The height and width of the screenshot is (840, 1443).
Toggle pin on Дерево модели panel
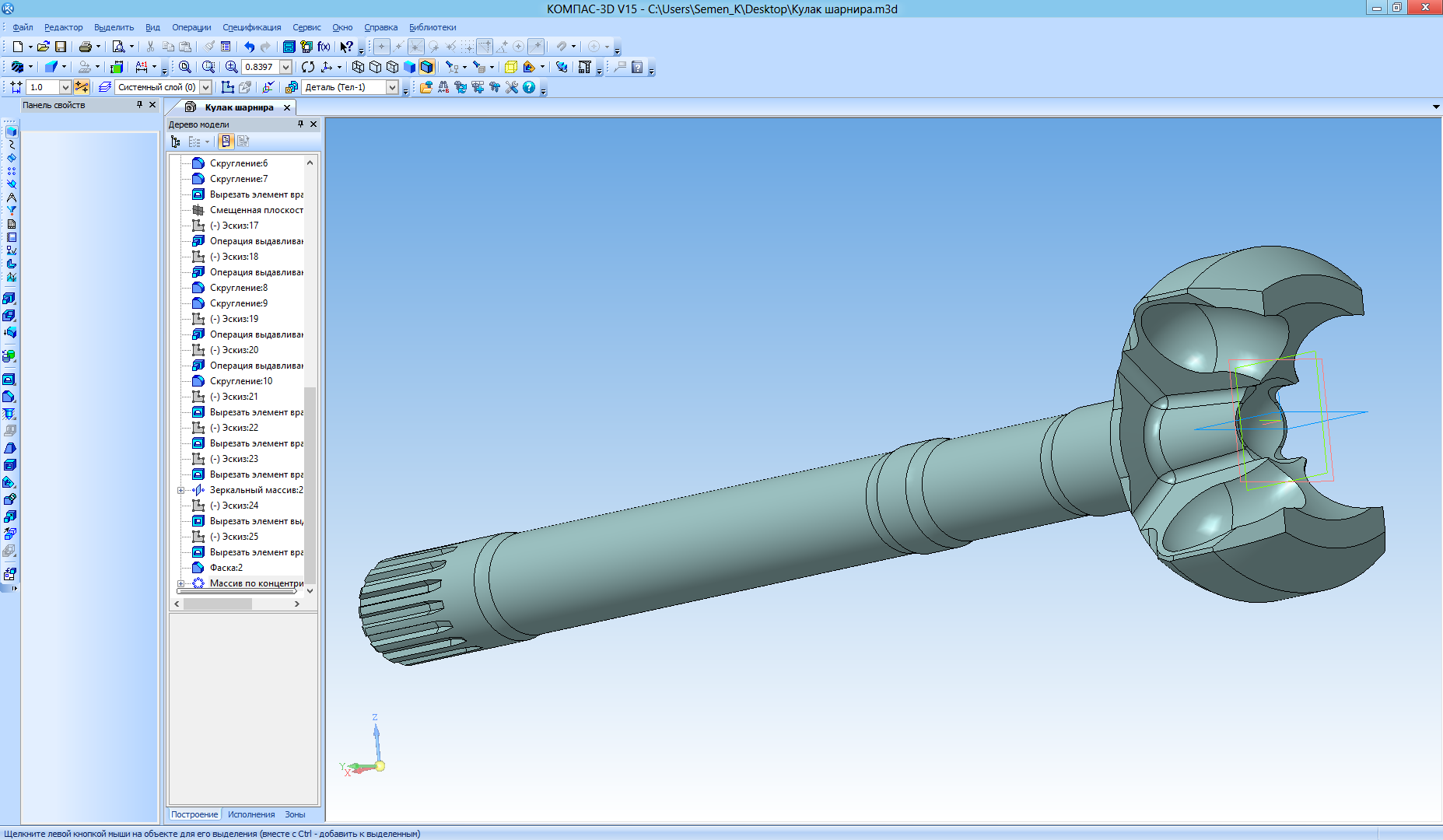click(x=301, y=124)
